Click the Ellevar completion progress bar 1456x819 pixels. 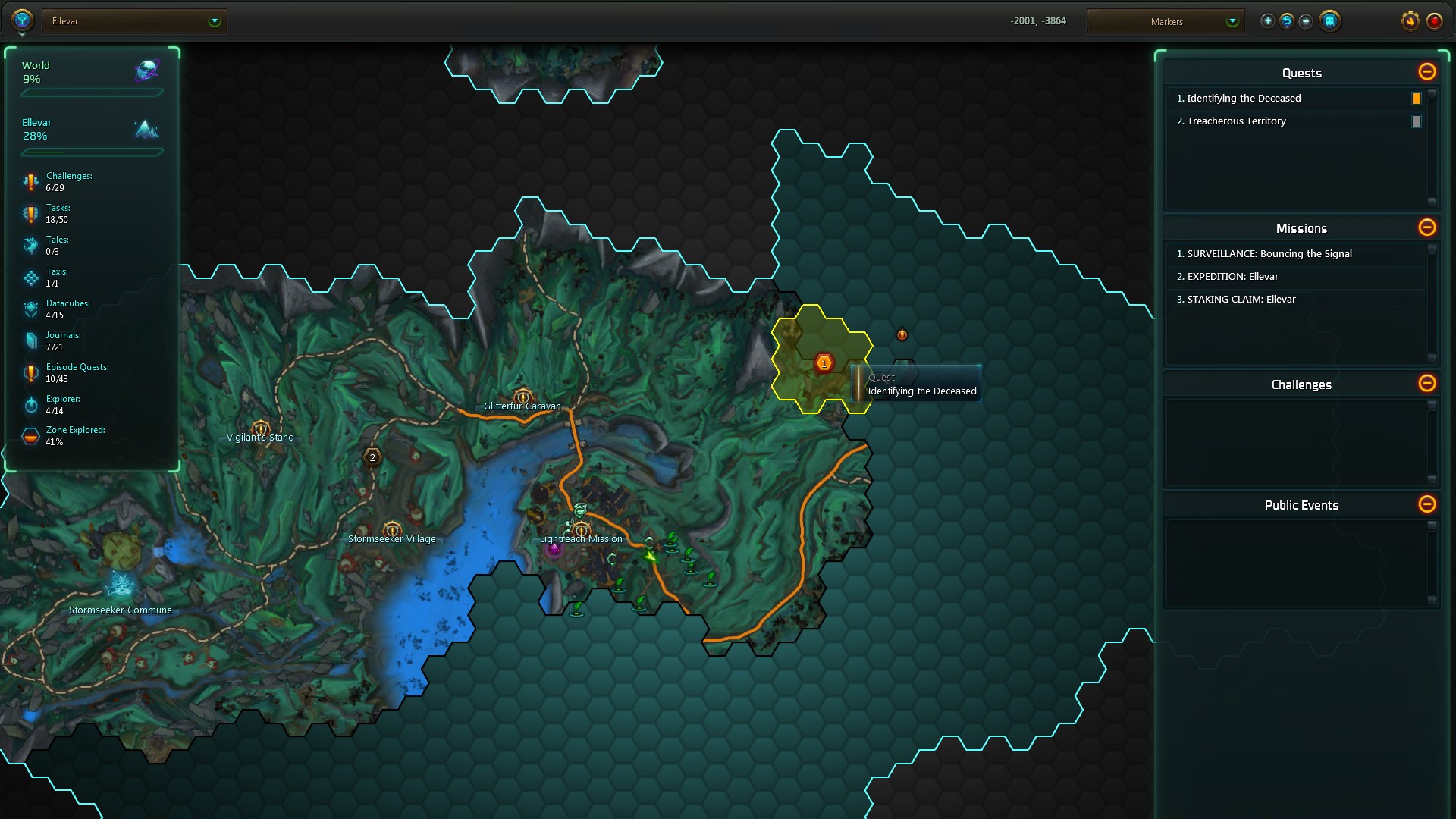[92, 152]
